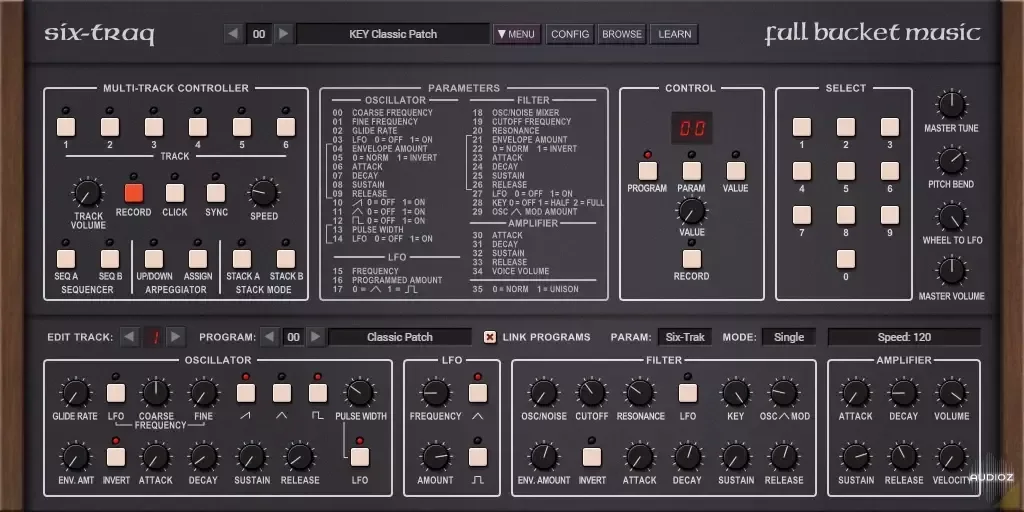
Task: Click the PITCH BEND knob
Action: pyautogui.click(x=952, y=160)
